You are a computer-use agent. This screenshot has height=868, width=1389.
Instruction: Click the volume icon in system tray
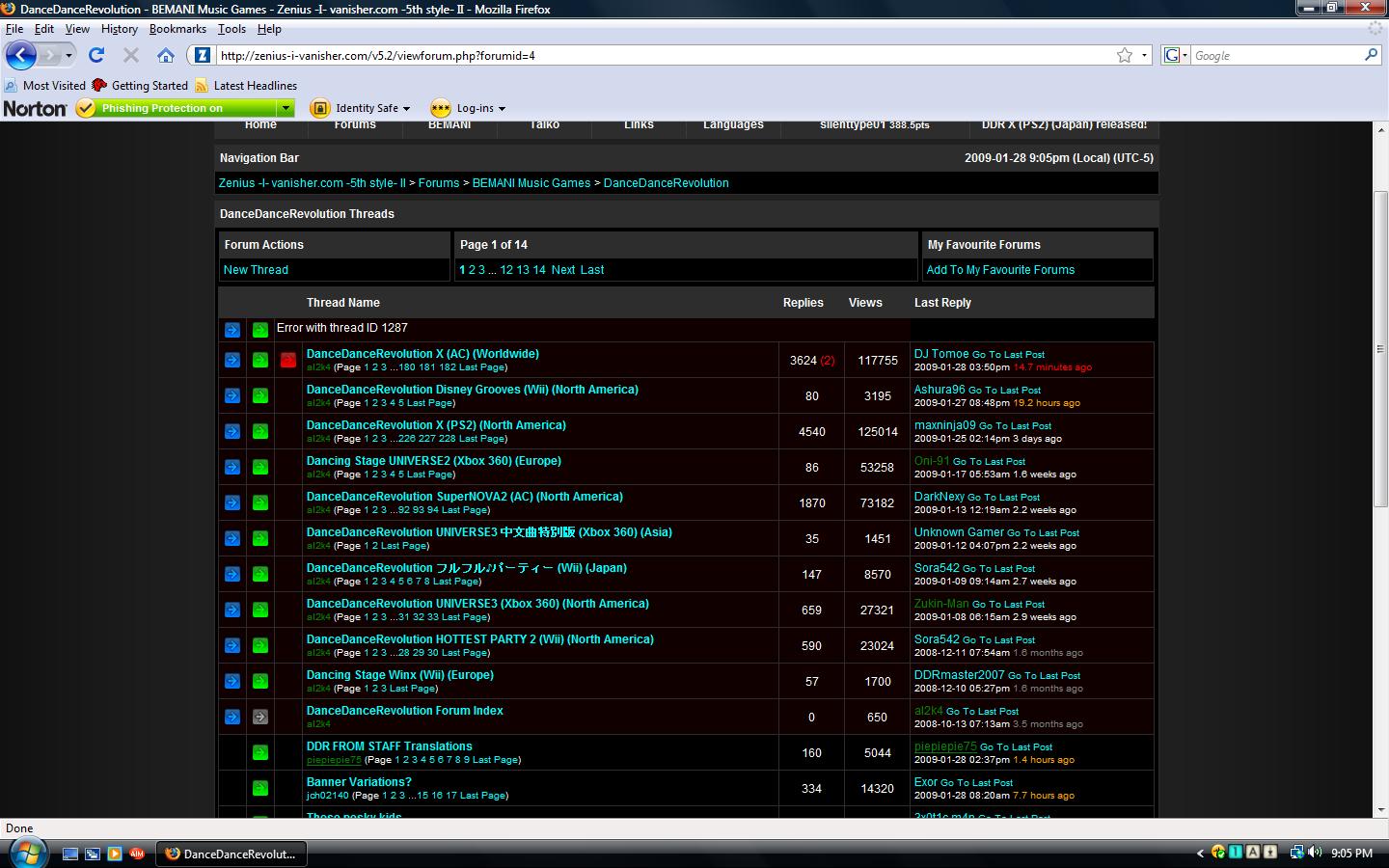tap(1317, 852)
